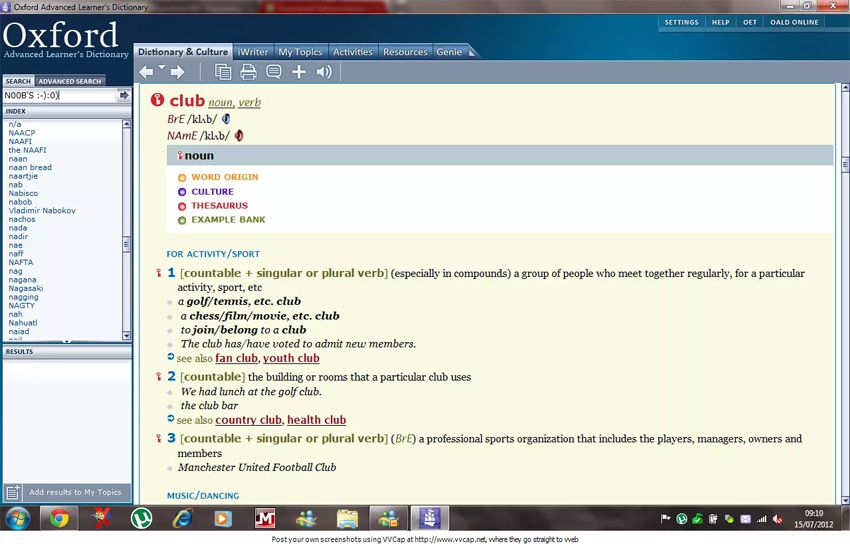Play the NAmE pronunciation of club
This screenshot has height=544, width=850.
pos(239,135)
